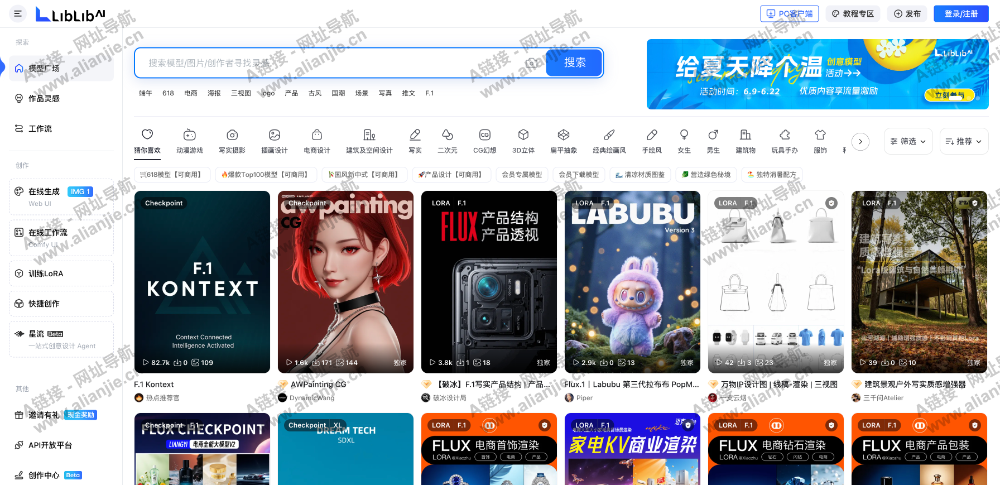Select the 会员下载模型 filter chip
This screenshot has height=485, width=1000.
click(578, 174)
